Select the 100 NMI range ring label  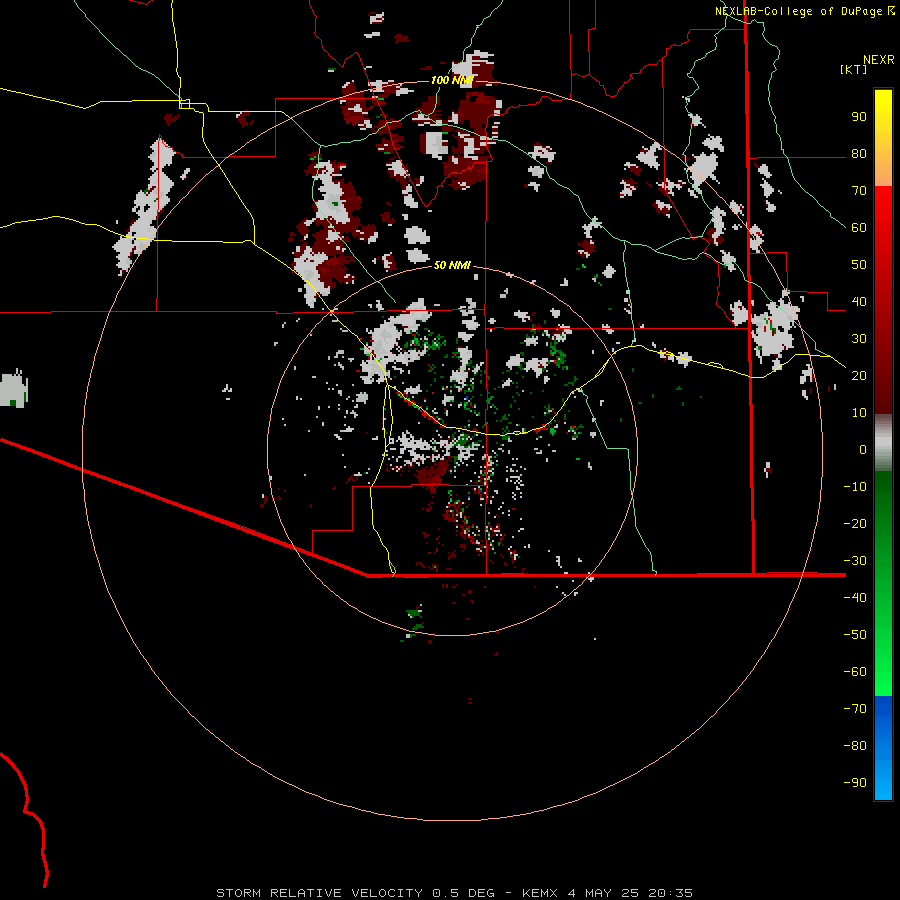pos(452,80)
